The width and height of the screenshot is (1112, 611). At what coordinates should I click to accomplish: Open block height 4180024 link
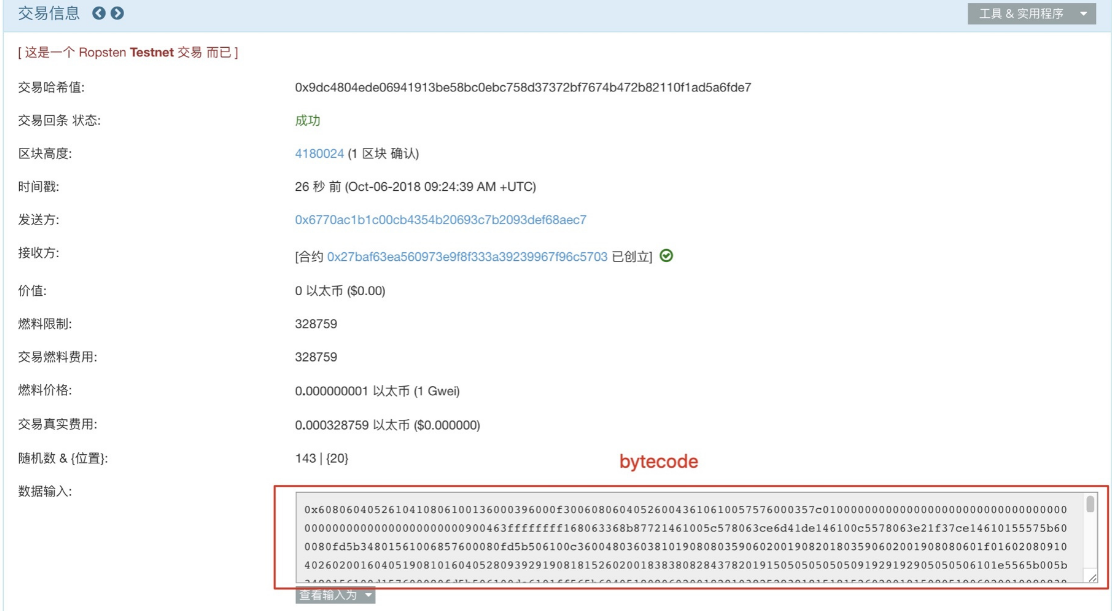click(319, 154)
